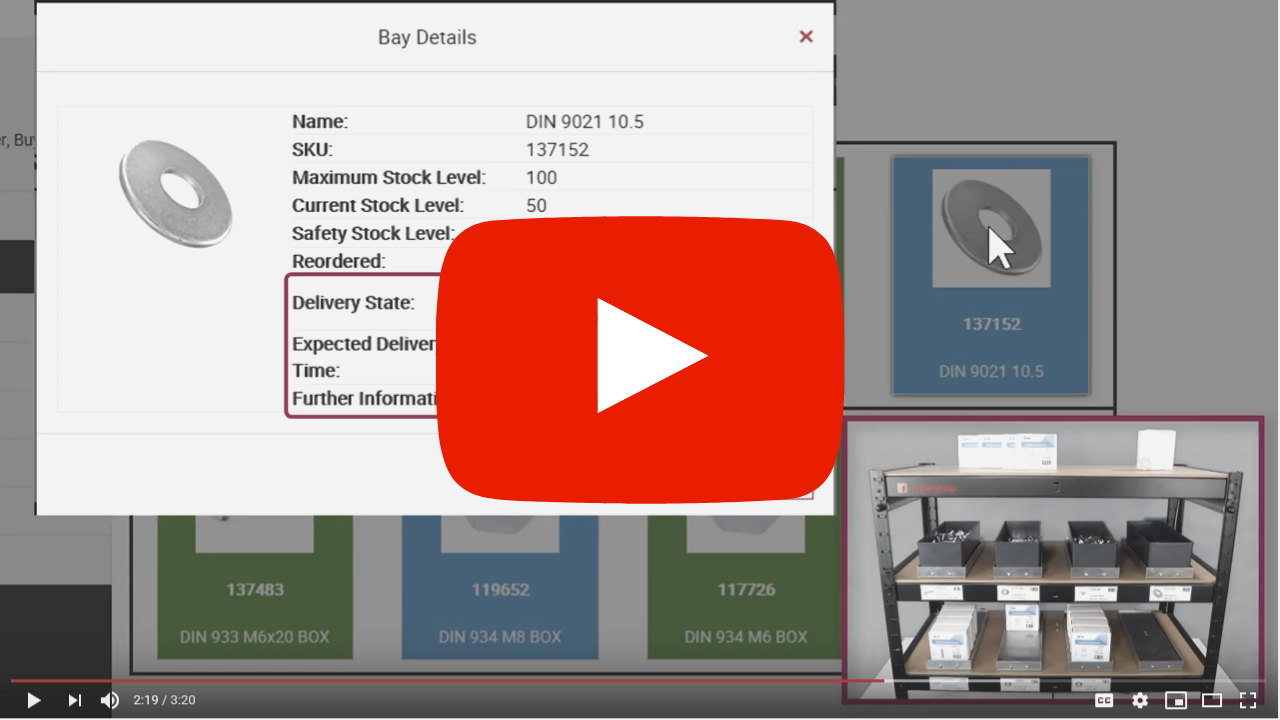Click the name value DIN 9021 10.5
1280x720 pixels.
[x=585, y=122]
